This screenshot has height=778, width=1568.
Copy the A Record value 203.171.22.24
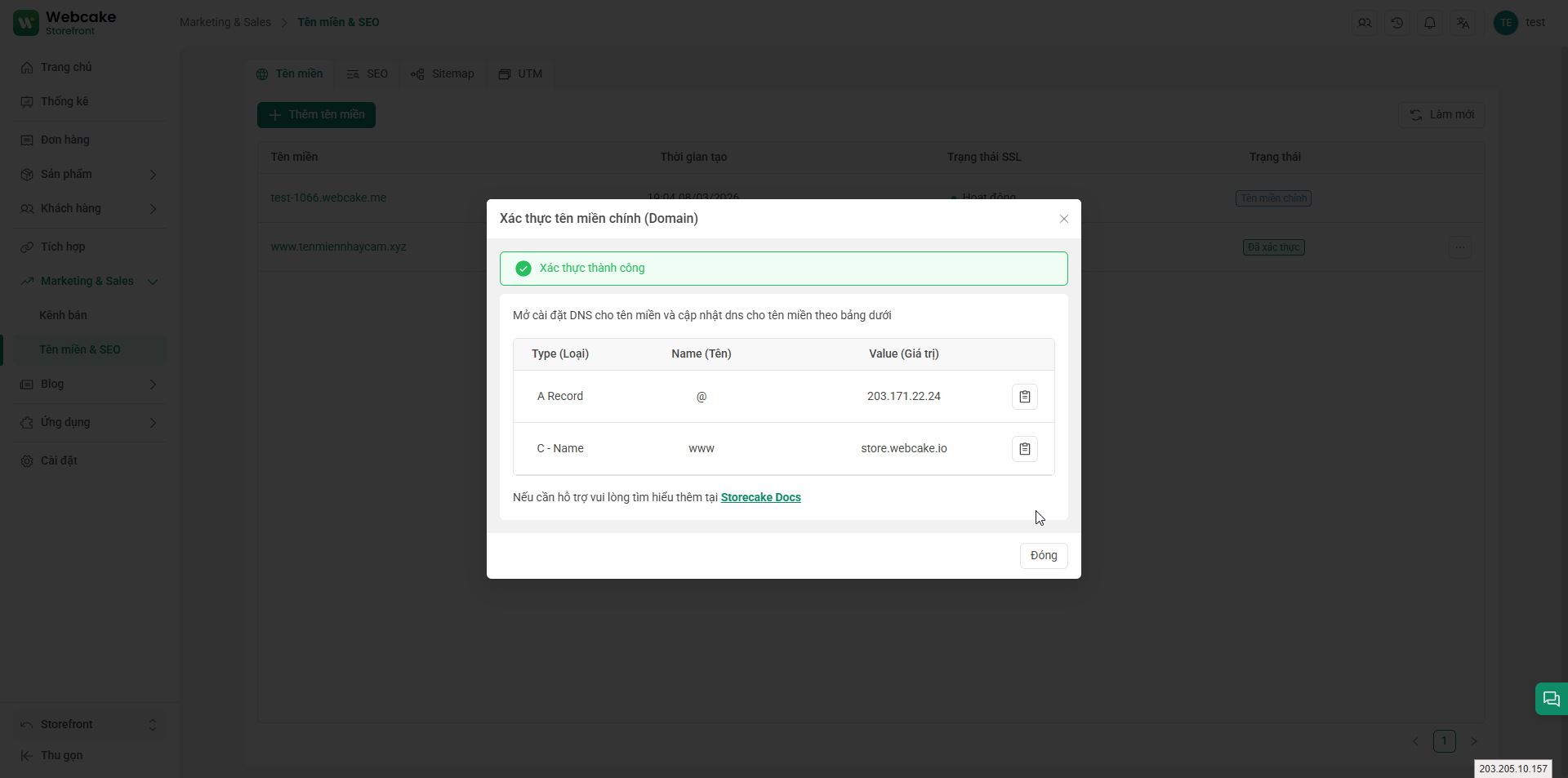point(1024,397)
